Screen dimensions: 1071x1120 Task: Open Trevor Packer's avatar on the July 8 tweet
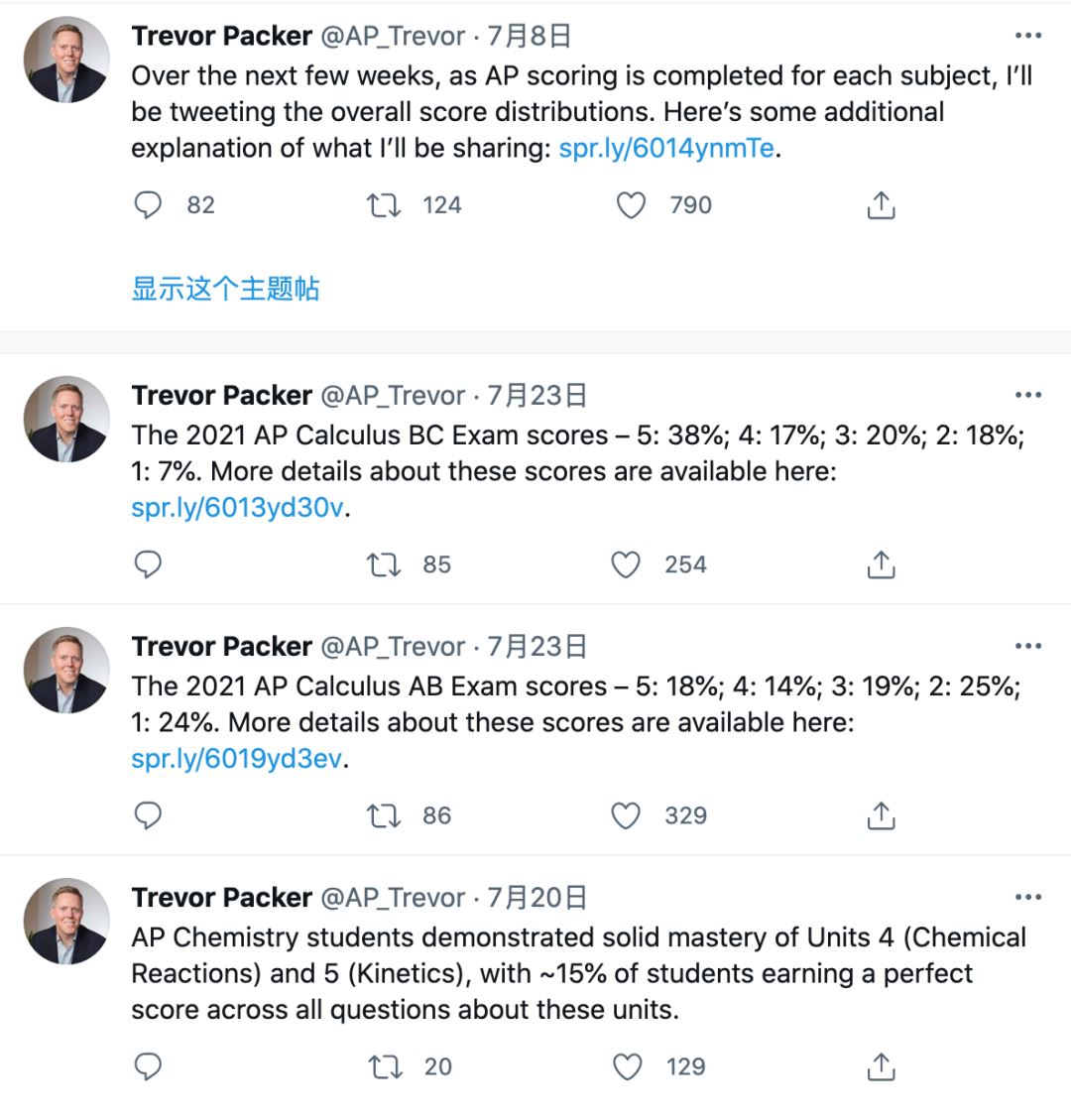pos(66,60)
